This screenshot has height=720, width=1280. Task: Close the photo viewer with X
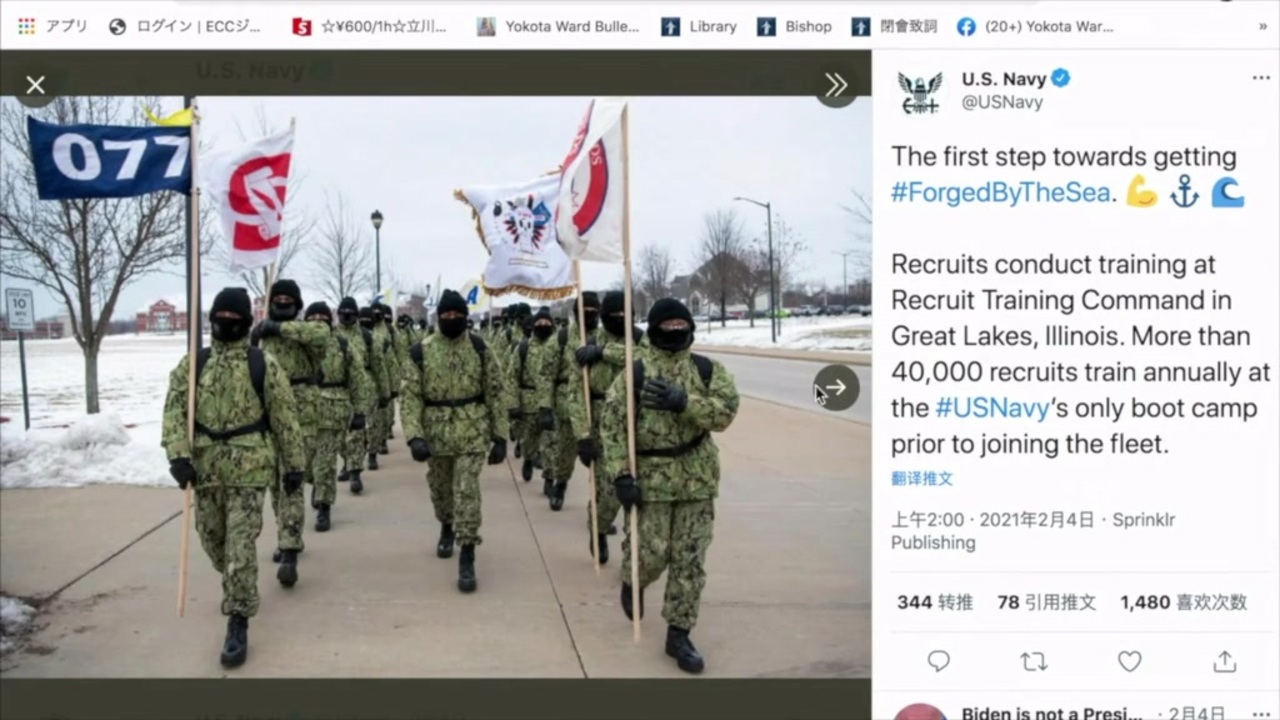(x=36, y=85)
